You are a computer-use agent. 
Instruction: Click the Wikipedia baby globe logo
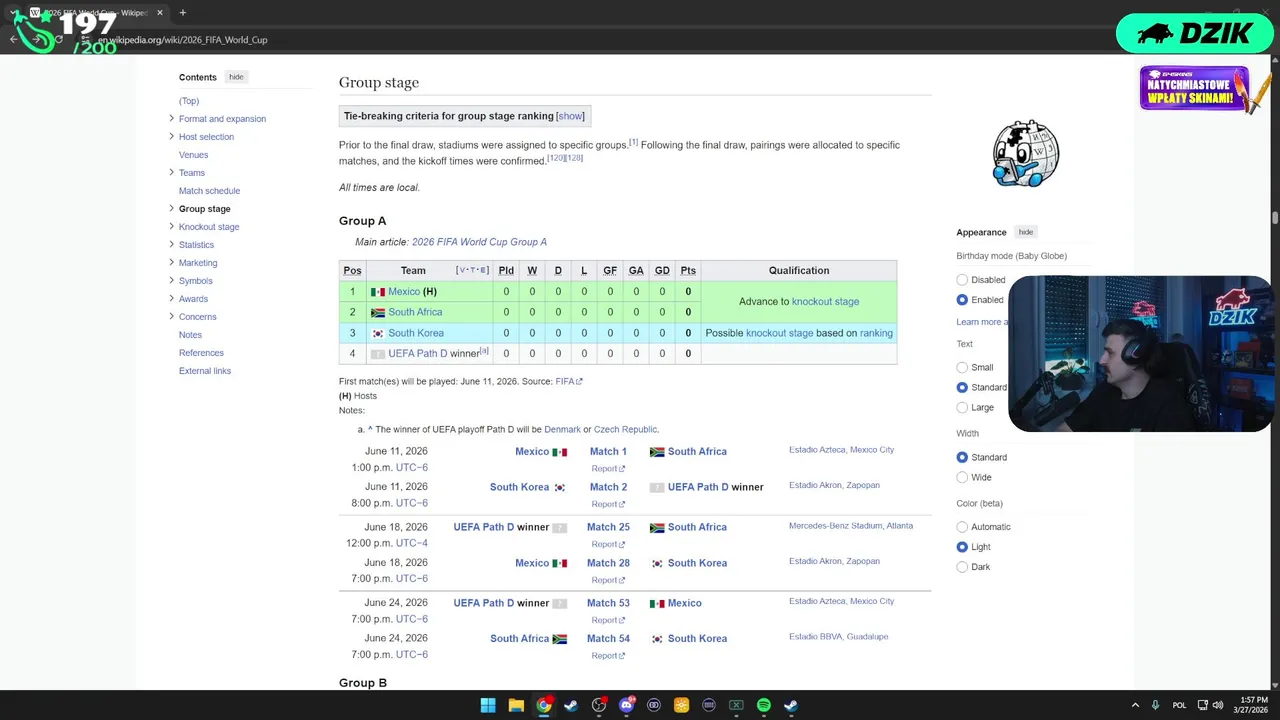[x=1025, y=154]
